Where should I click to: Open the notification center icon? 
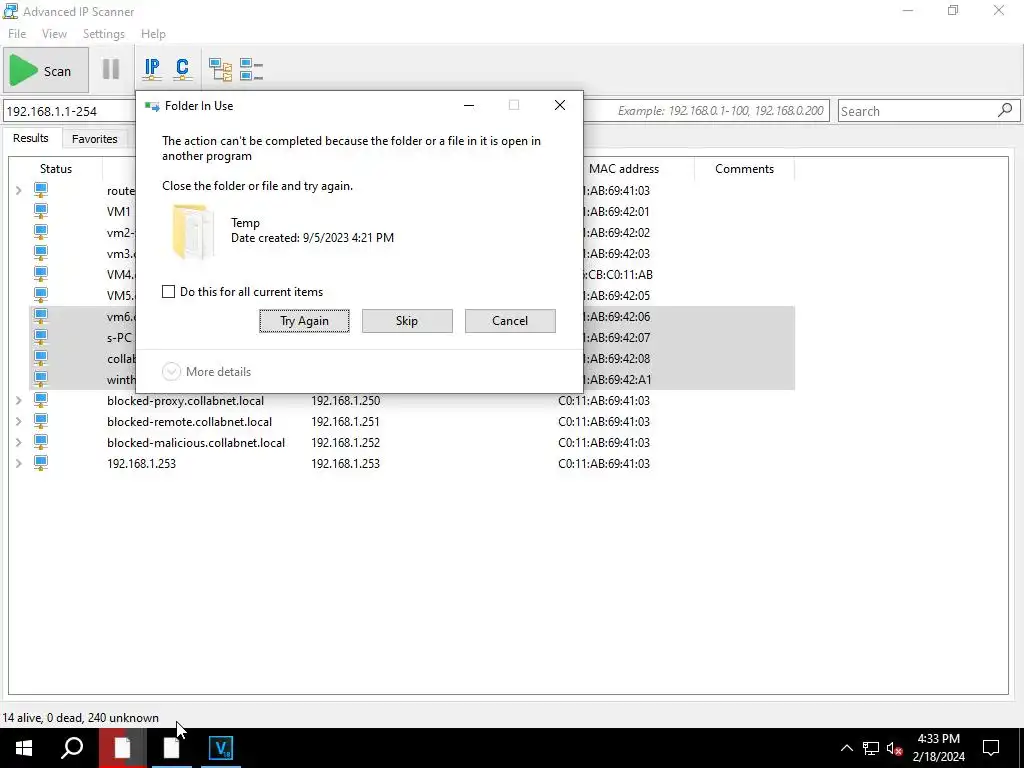[991, 748]
